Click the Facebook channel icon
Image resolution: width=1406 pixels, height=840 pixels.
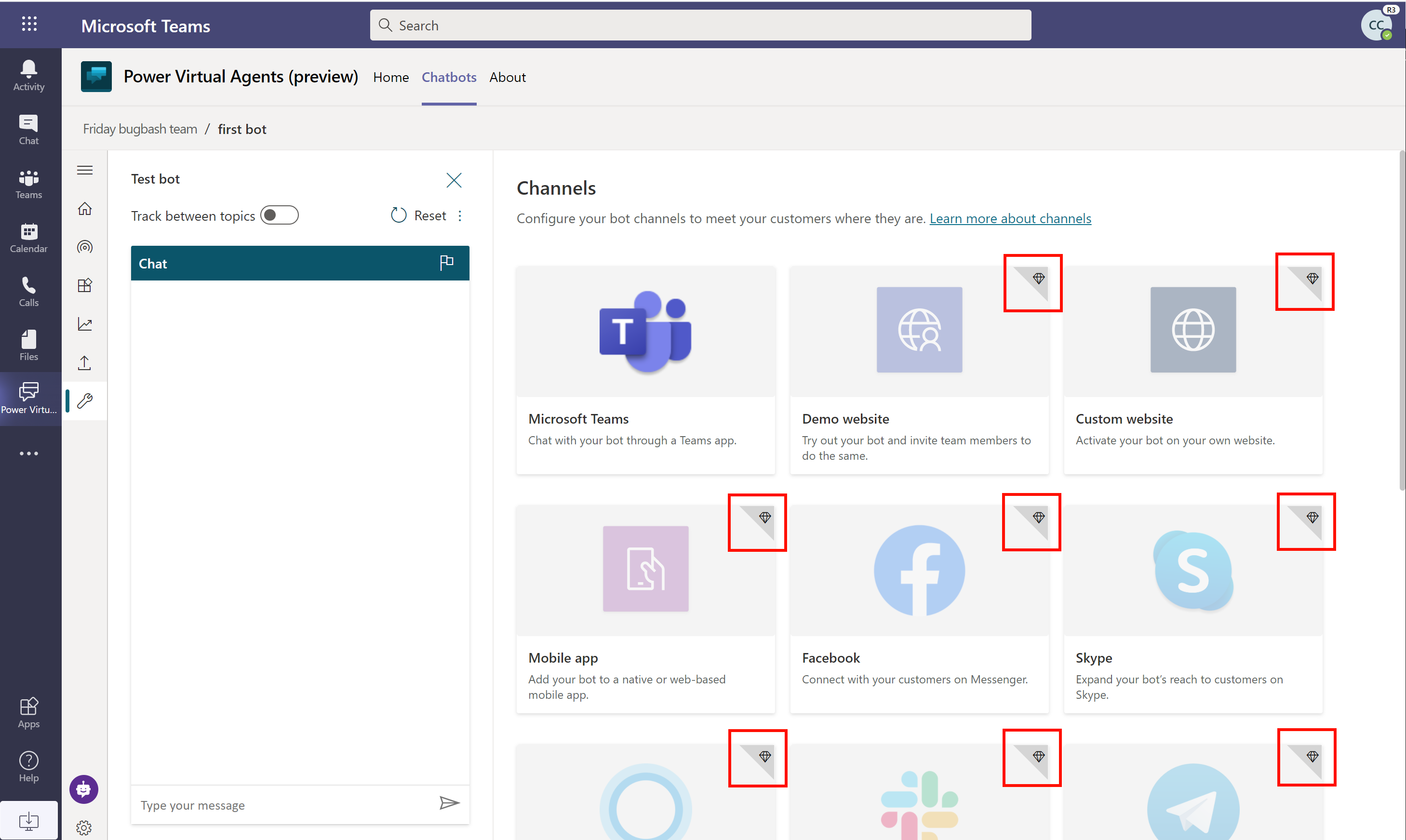(x=918, y=571)
